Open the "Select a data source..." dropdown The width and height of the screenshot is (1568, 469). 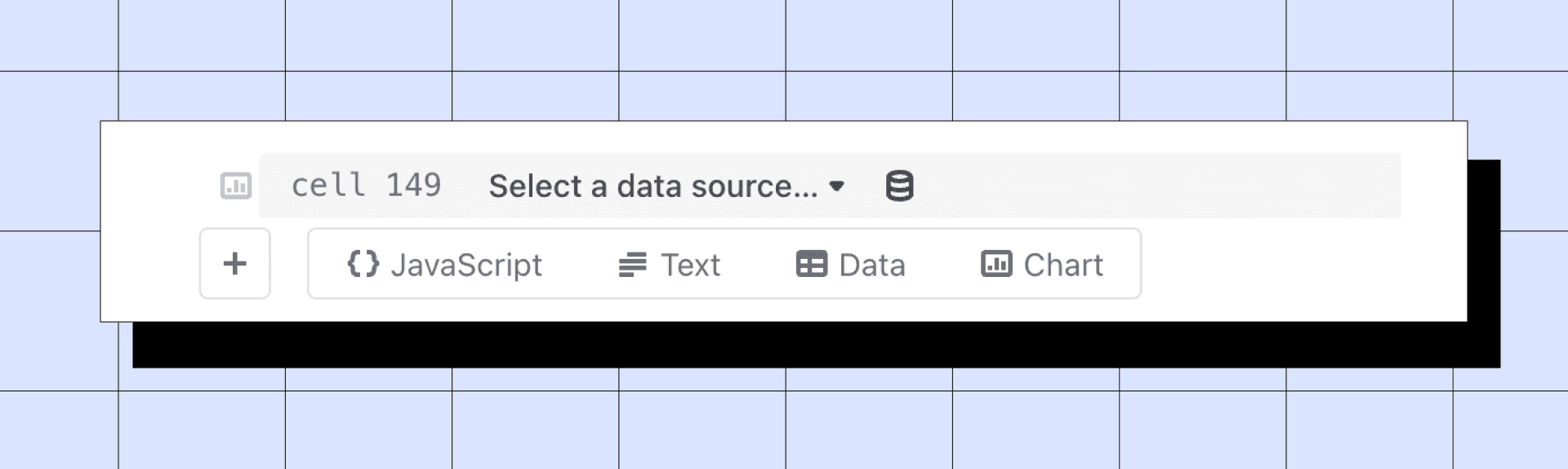tap(653, 186)
